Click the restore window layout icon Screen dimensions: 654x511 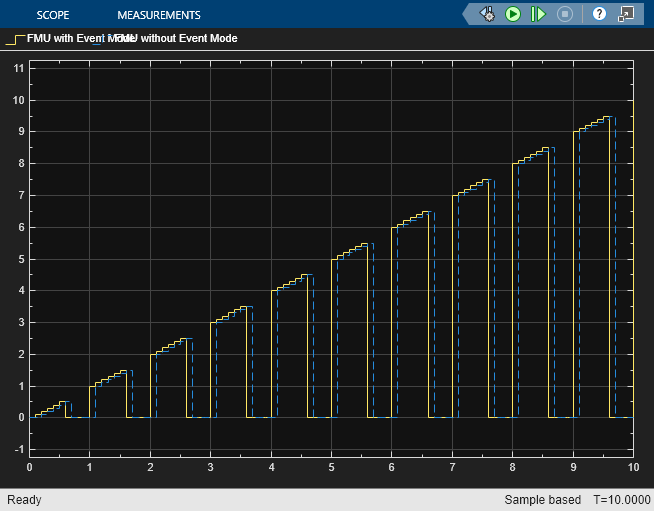click(x=627, y=14)
